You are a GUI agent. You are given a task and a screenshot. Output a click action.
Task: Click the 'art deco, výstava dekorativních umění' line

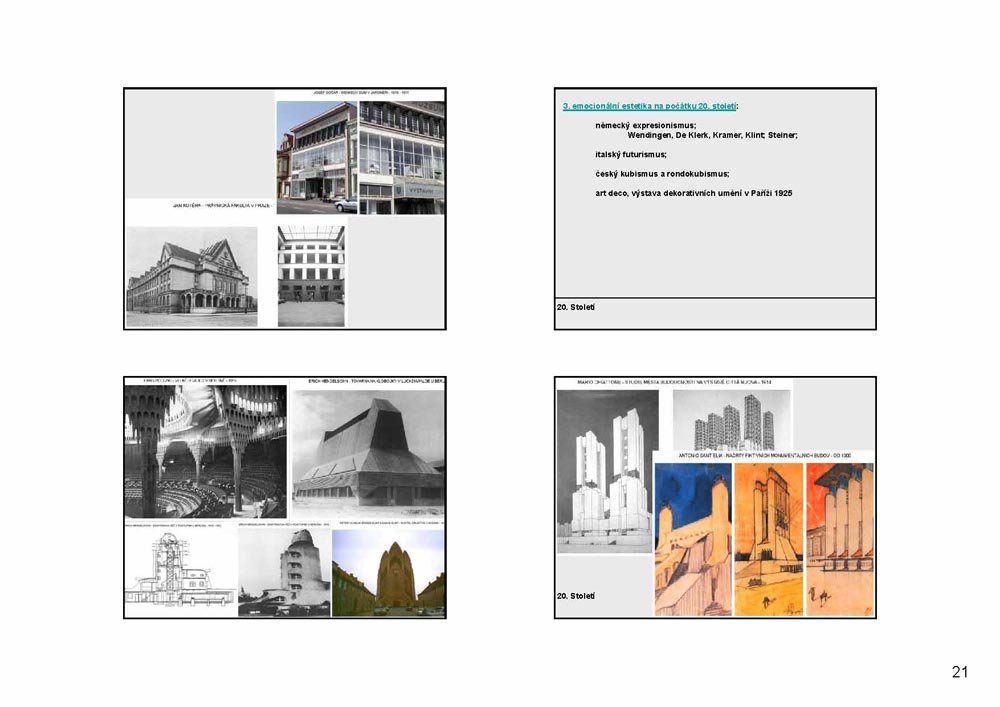(694, 193)
